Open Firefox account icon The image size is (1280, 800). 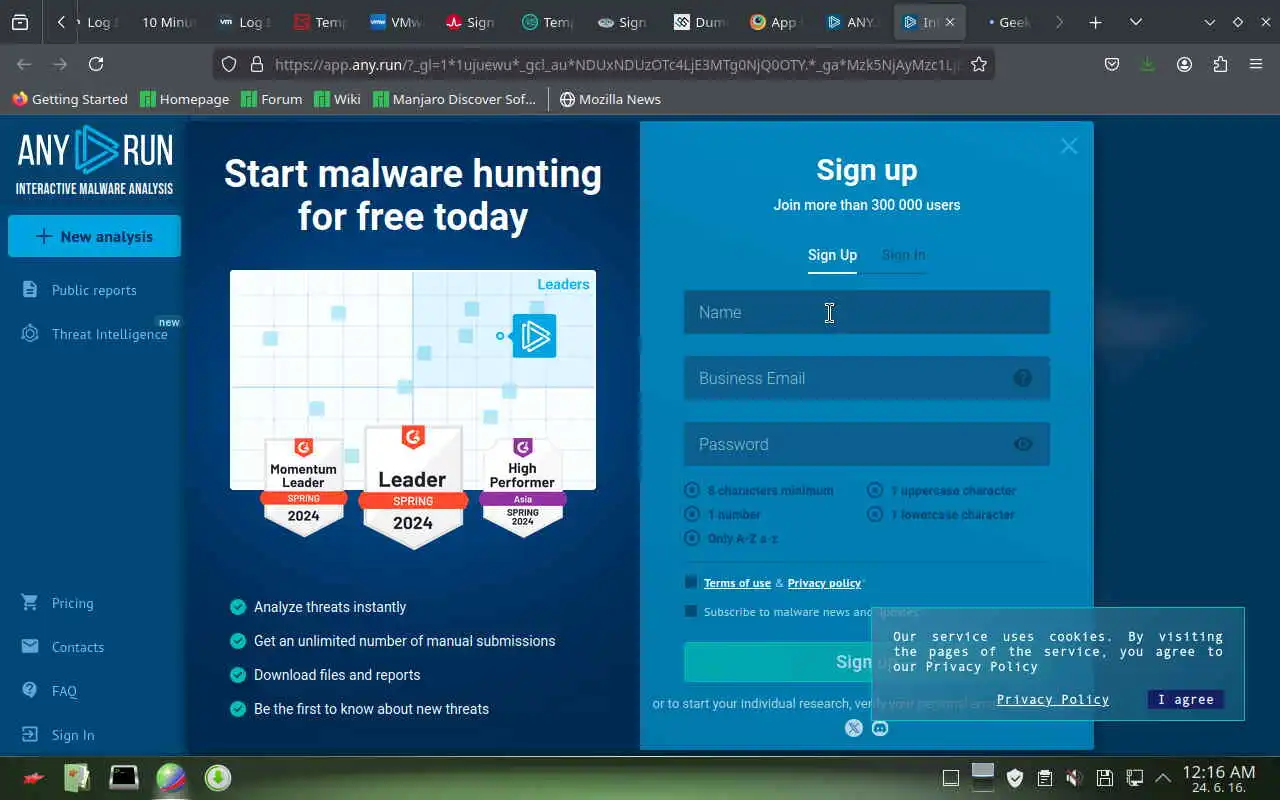coord(1184,64)
